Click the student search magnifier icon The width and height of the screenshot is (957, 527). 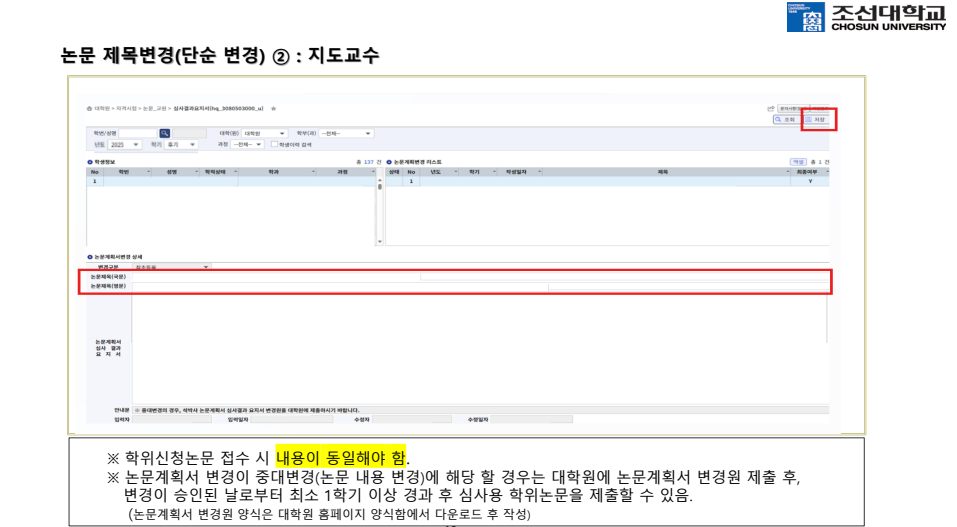point(165,133)
